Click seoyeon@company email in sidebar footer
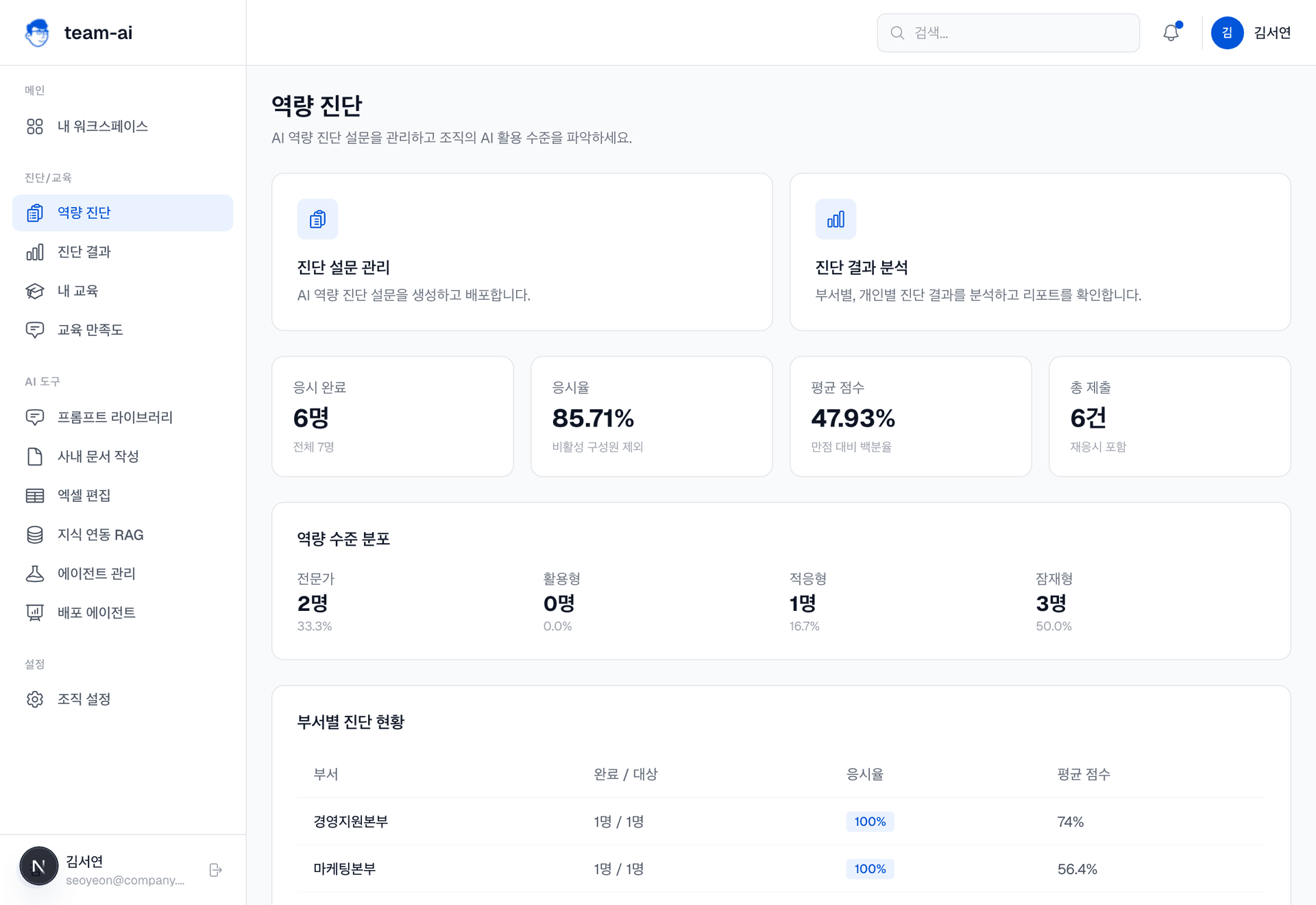This screenshot has width=1316, height=905. coord(125,880)
